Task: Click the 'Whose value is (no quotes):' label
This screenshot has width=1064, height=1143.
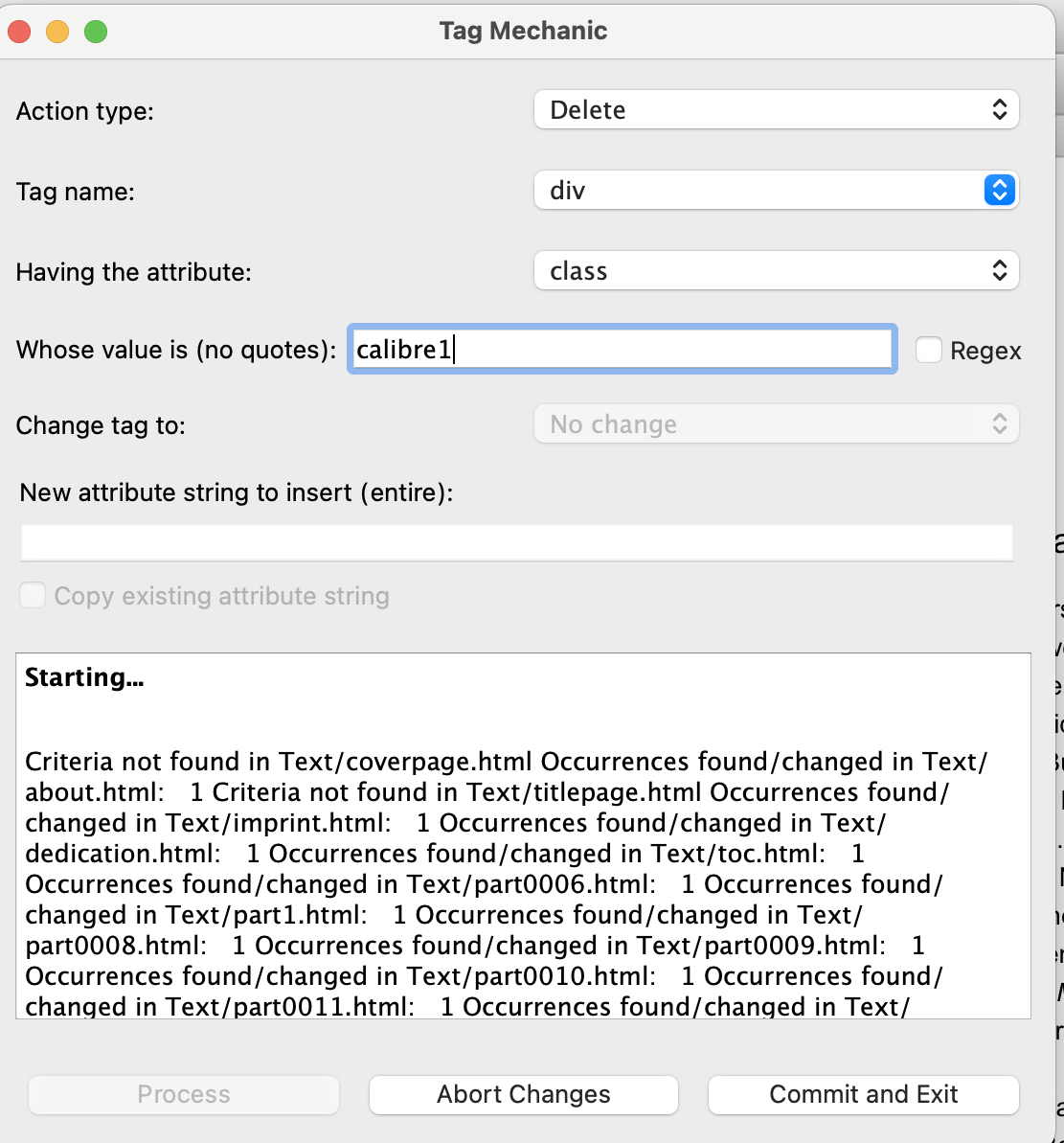Action: 176,350
